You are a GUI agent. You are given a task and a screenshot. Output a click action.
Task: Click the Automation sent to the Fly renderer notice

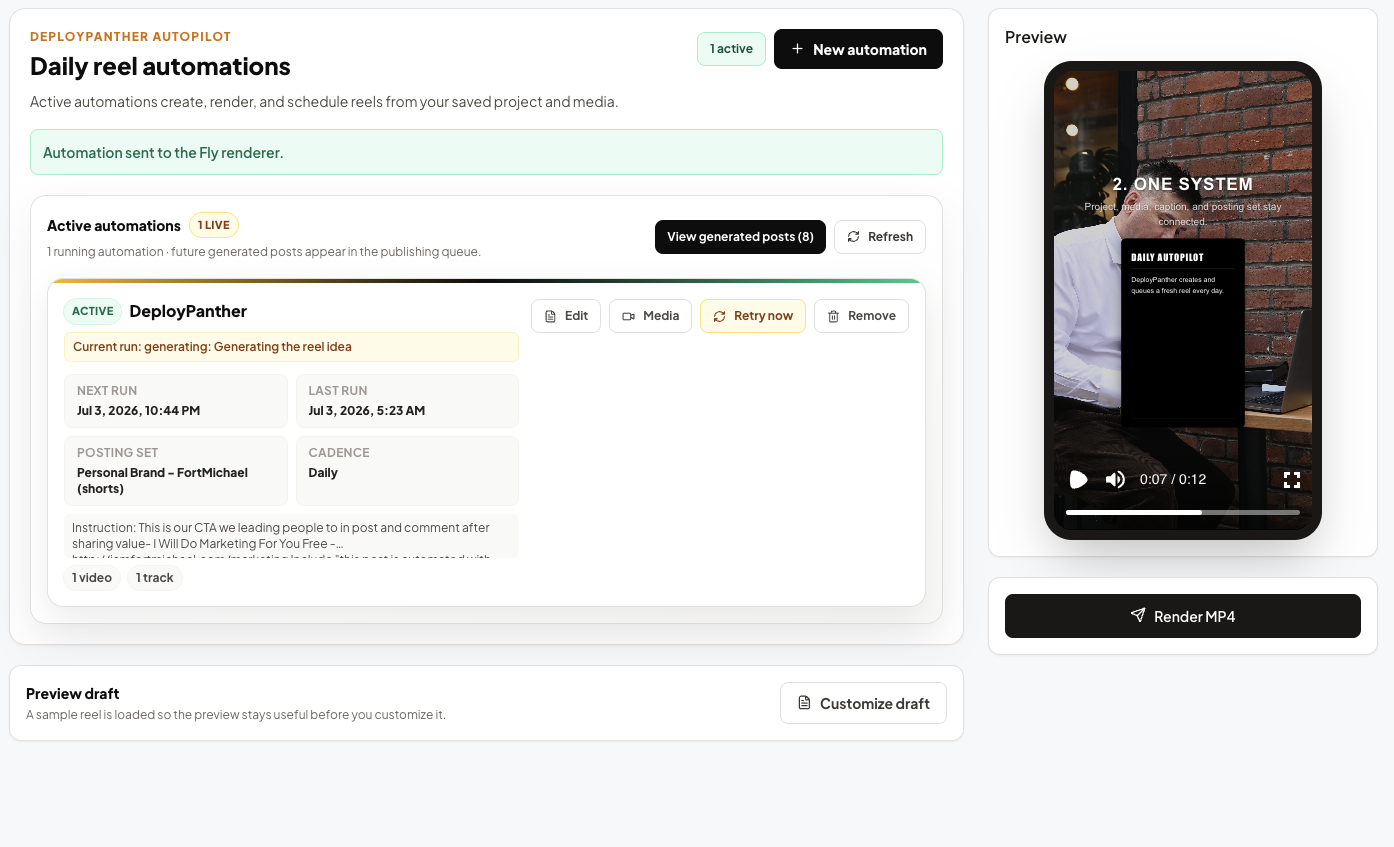(x=486, y=152)
